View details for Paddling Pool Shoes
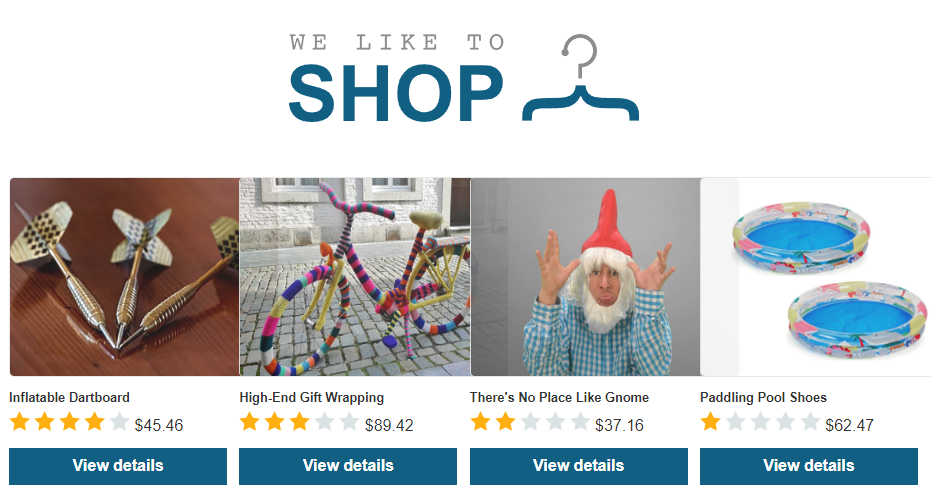This screenshot has height=499, width=931. [x=809, y=466]
